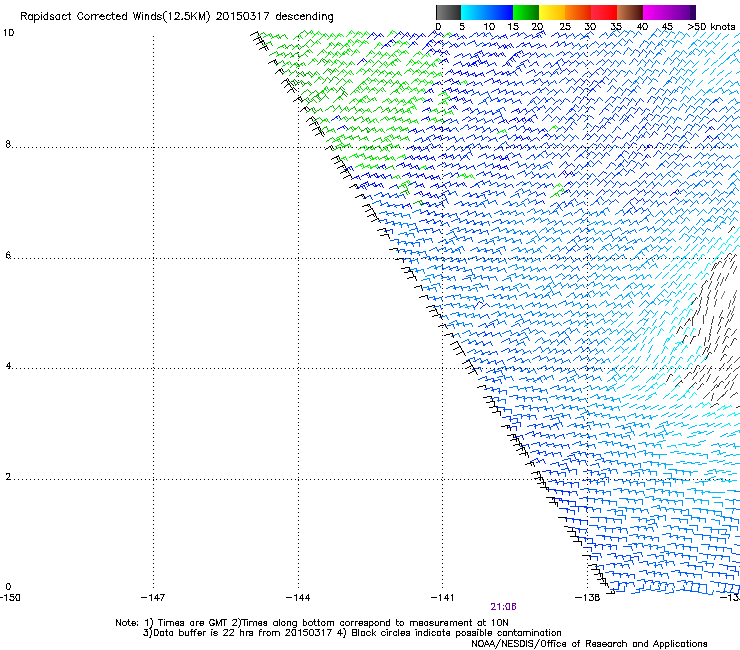Image resolution: width=740 pixels, height=650 pixels.
Task: Click the note 'Times are GMT'
Action: click(192, 623)
